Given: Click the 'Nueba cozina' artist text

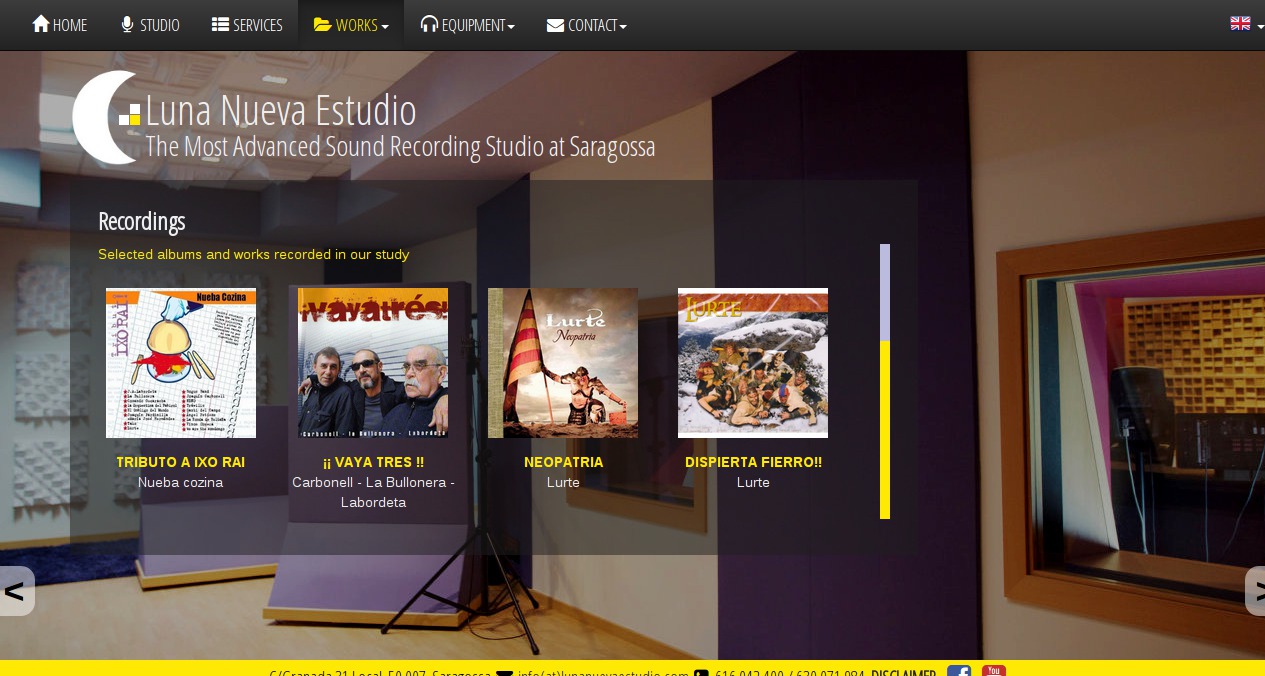Looking at the screenshot, I should pyautogui.click(x=181, y=482).
